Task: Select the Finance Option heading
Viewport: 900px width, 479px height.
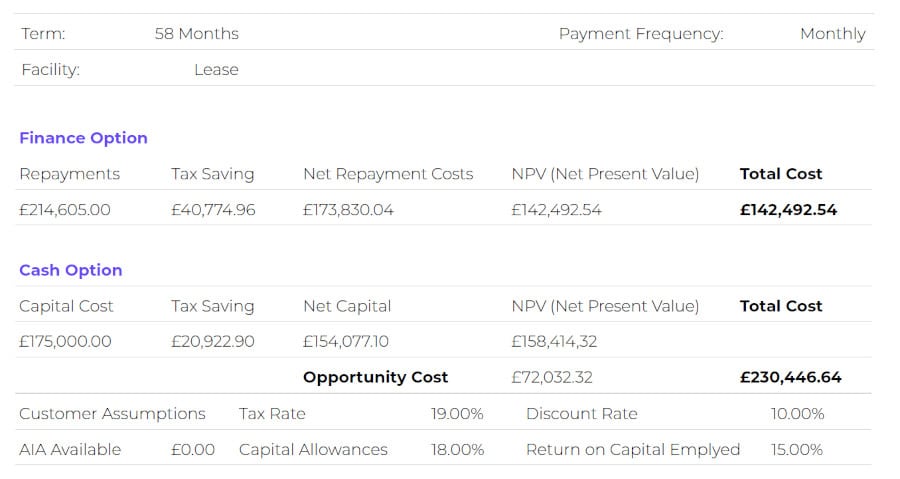Action: (83, 138)
